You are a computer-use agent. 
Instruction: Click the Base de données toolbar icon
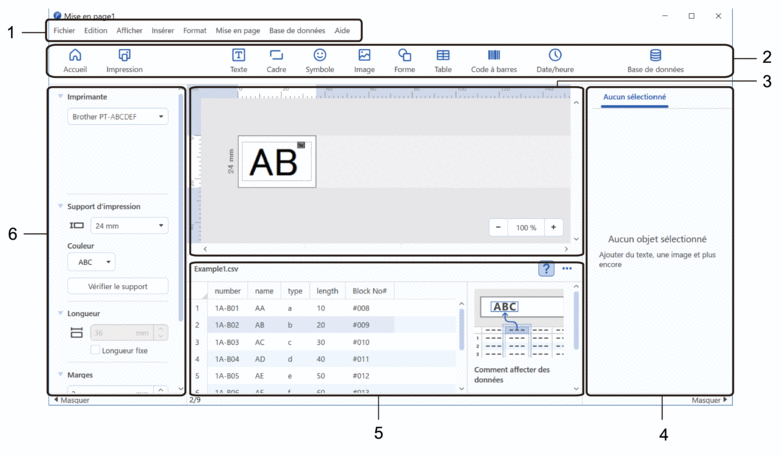pos(655,56)
